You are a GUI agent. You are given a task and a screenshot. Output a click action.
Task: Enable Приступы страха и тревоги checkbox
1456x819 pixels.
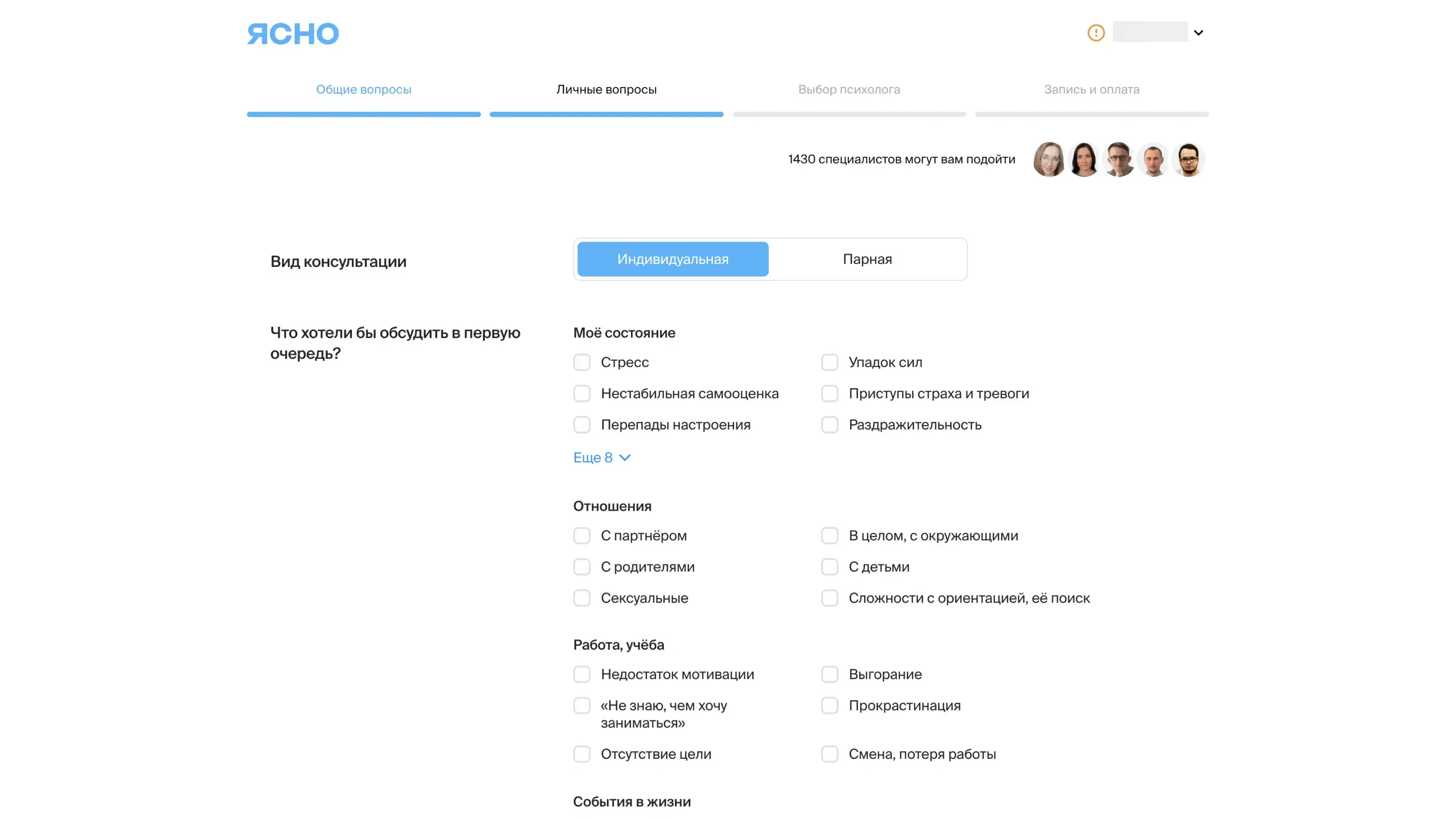coord(829,393)
